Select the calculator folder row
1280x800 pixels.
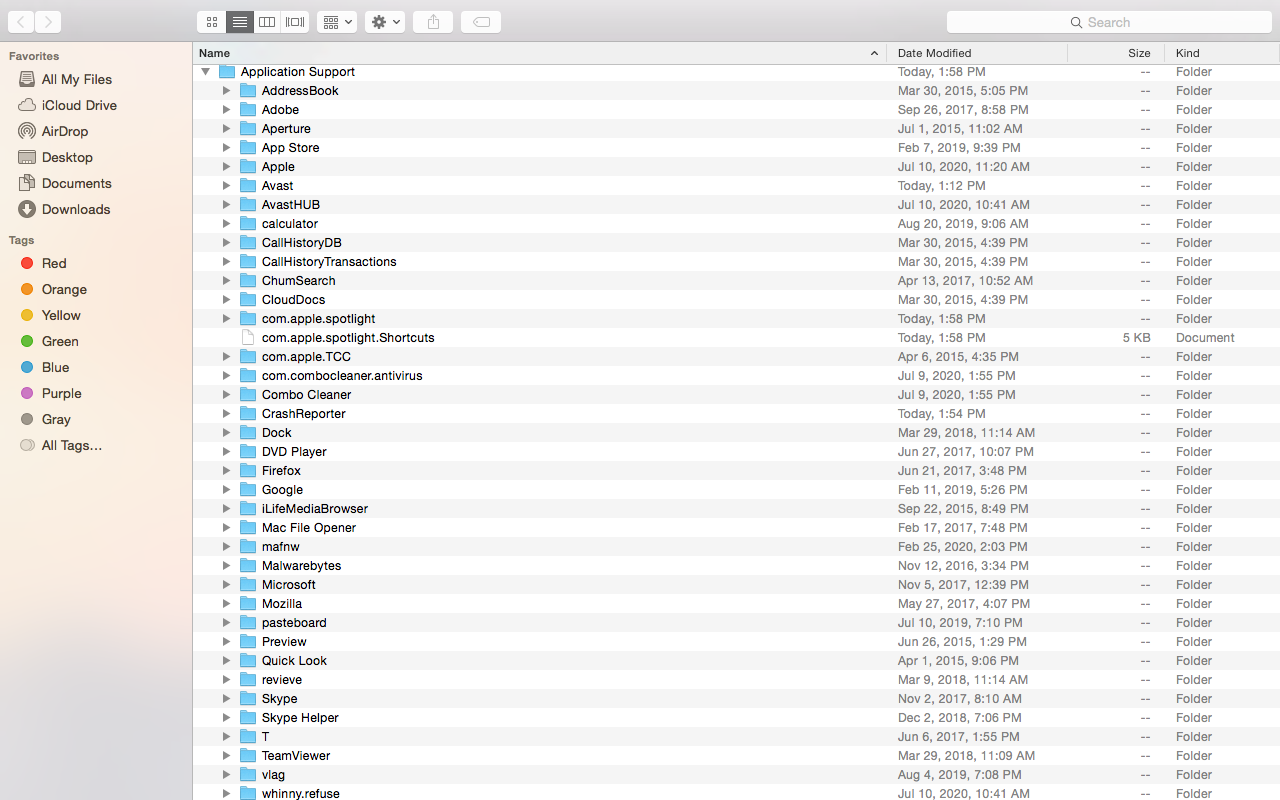point(736,224)
